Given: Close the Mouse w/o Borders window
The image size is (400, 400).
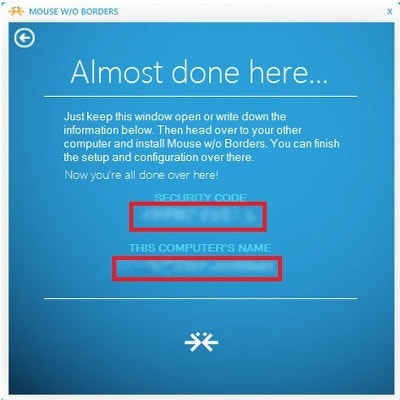Looking at the screenshot, I should pos(389,11).
